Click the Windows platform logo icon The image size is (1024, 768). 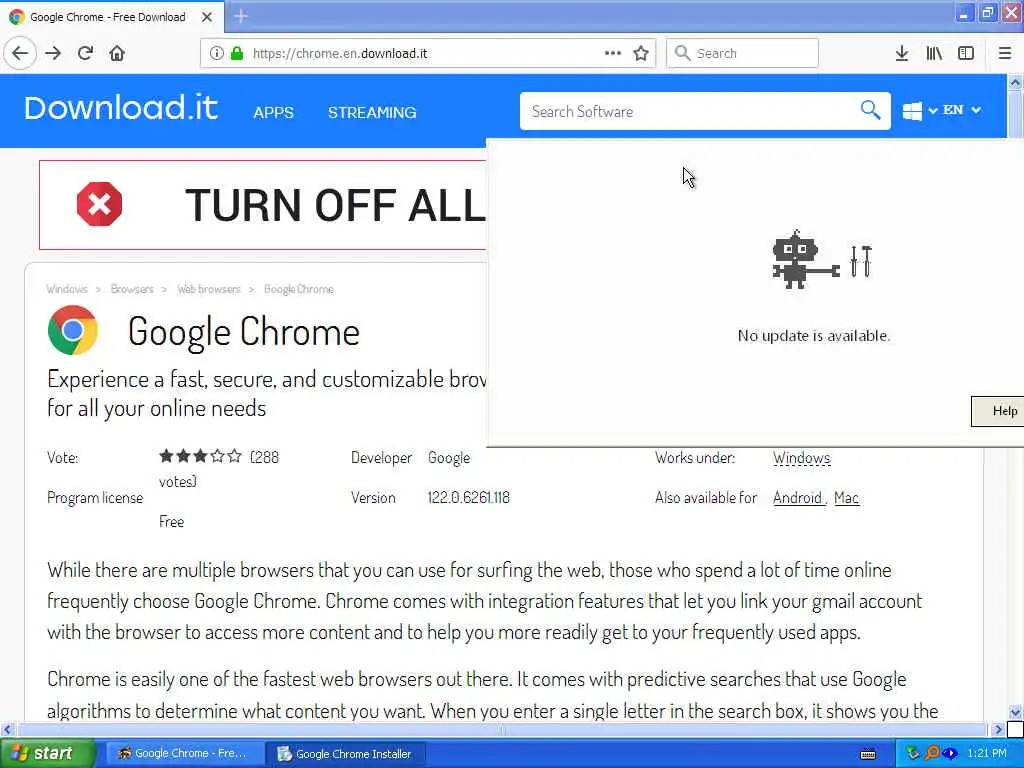(x=912, y=111)
